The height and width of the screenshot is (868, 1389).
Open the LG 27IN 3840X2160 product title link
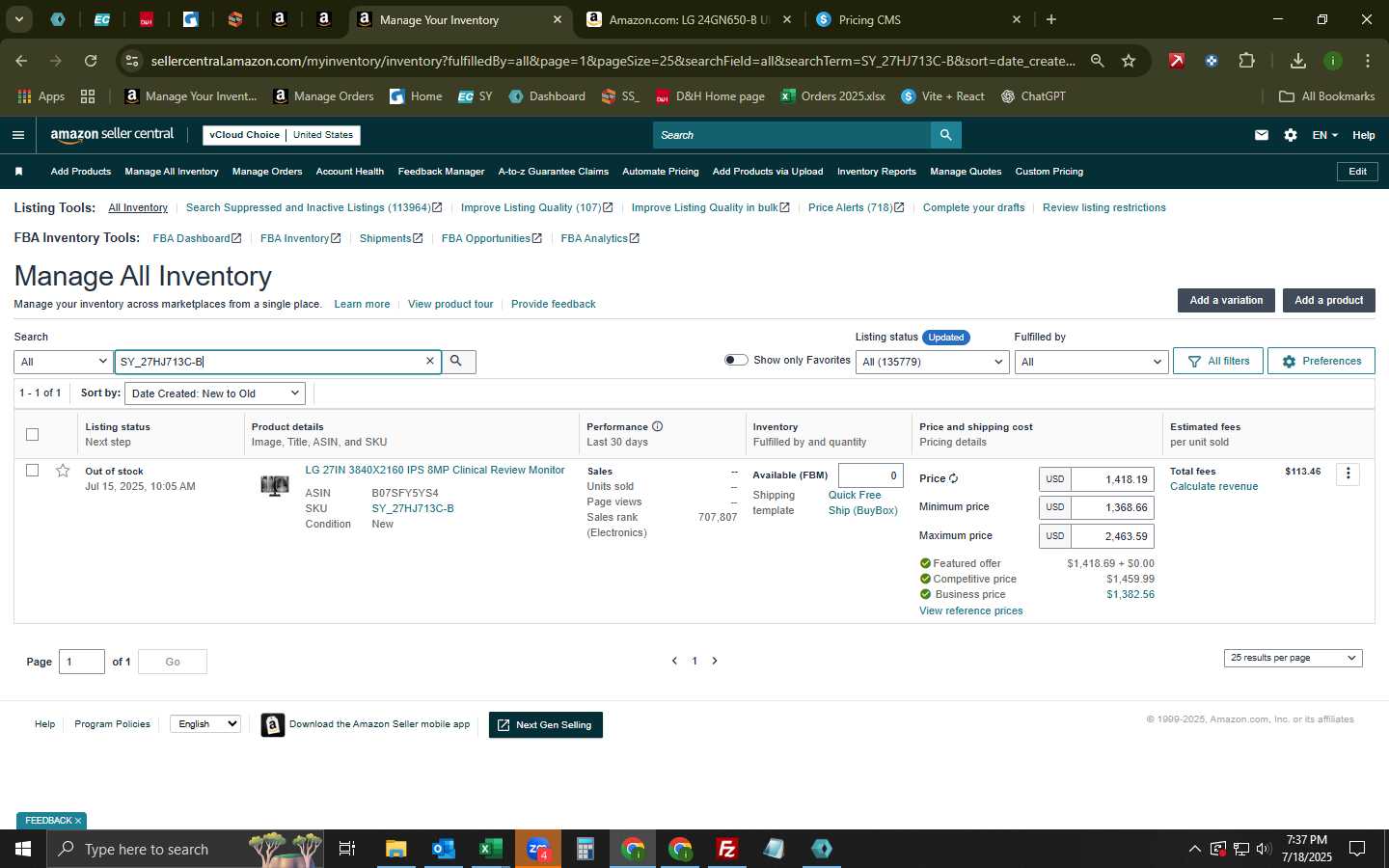tap(435, 470)
